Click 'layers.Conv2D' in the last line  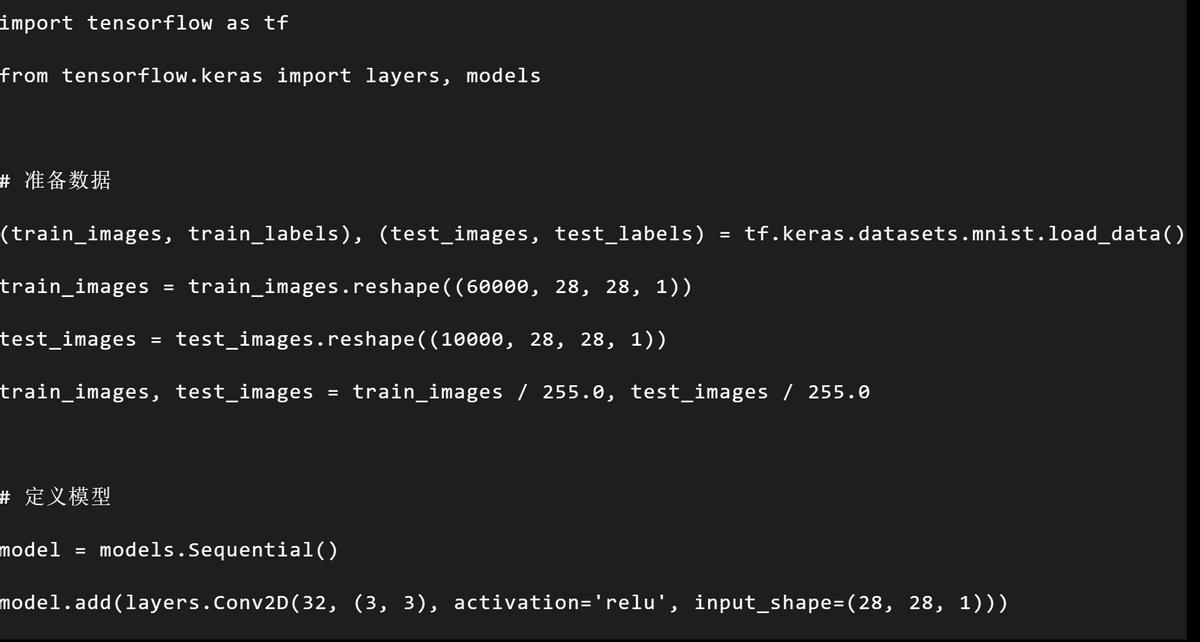207,603
